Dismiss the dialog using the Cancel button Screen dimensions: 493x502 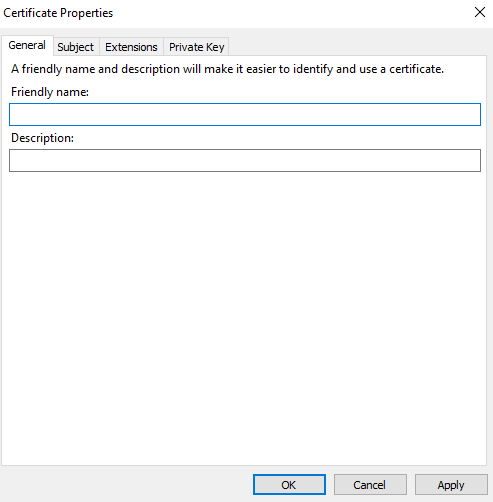click(x=370, y=485)
